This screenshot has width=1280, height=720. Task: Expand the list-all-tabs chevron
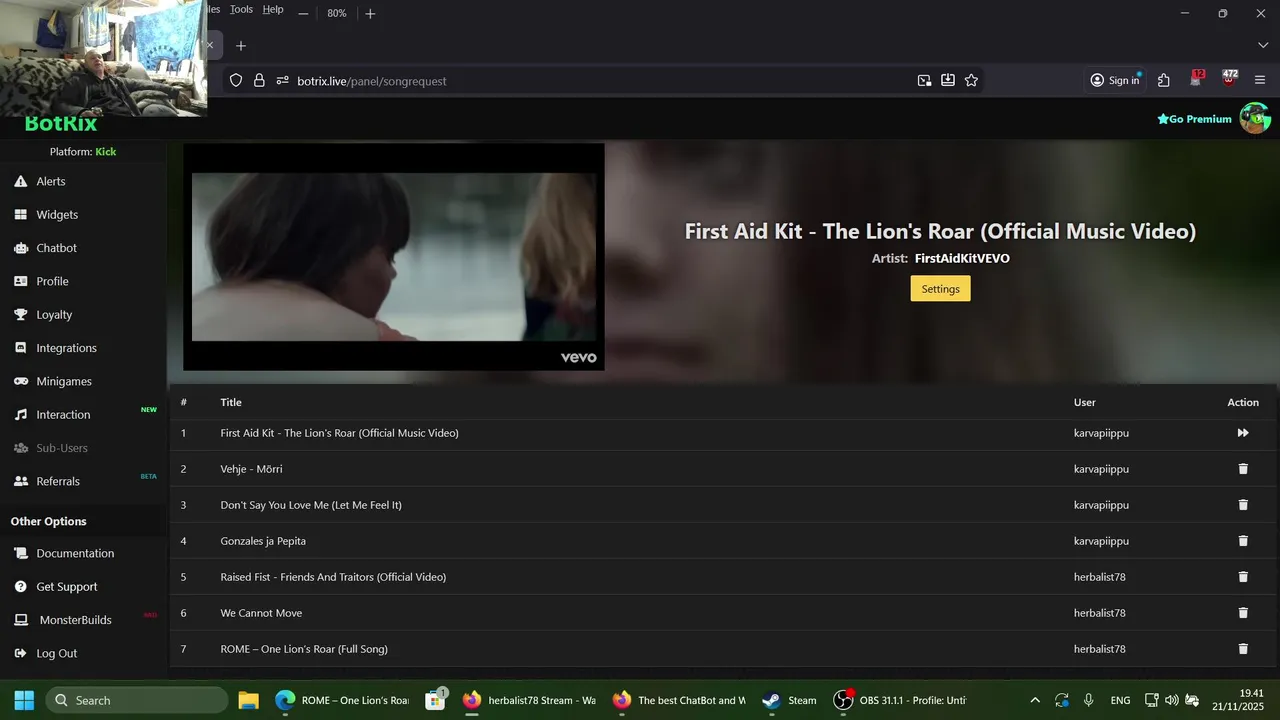(x=1263, y=46)
